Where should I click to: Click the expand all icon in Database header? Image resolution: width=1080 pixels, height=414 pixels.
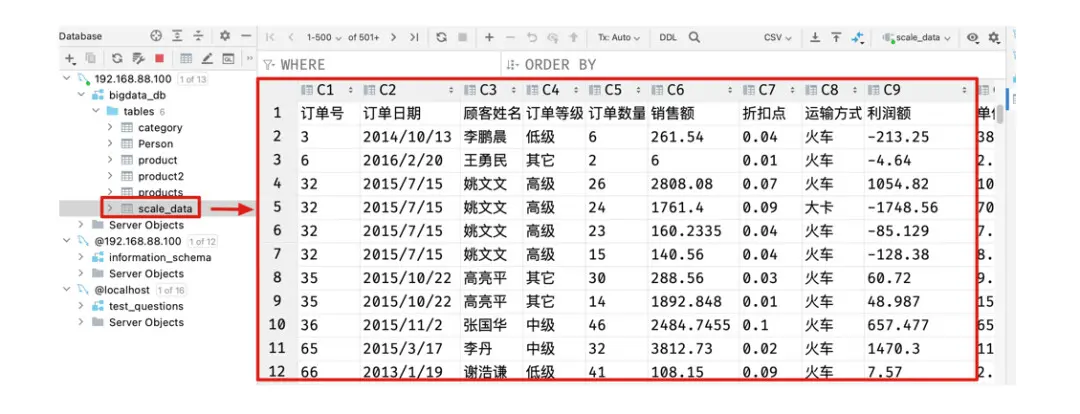coord(177,36)
